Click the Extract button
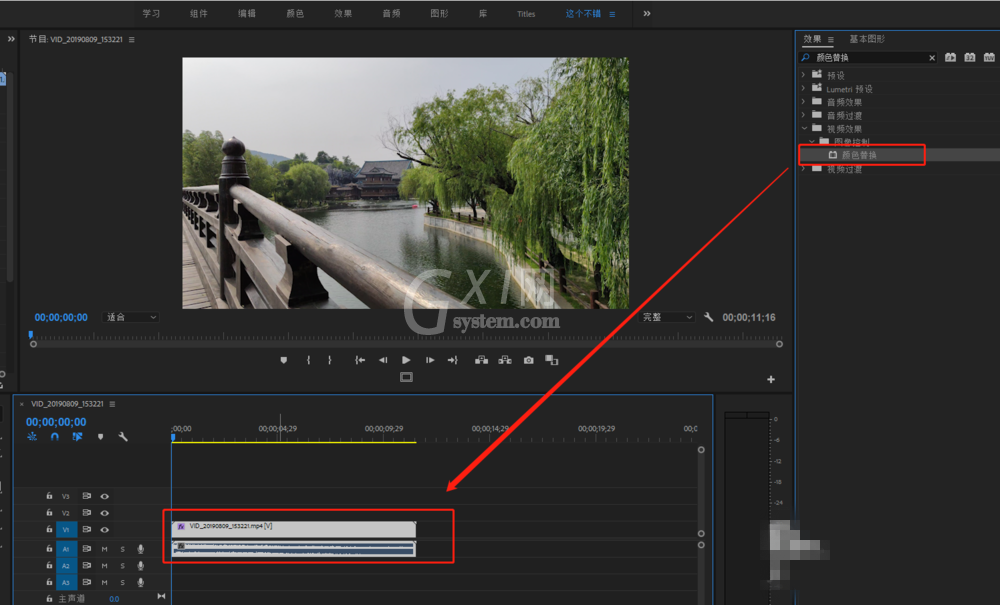1000x605 pixels. (505, 360)
